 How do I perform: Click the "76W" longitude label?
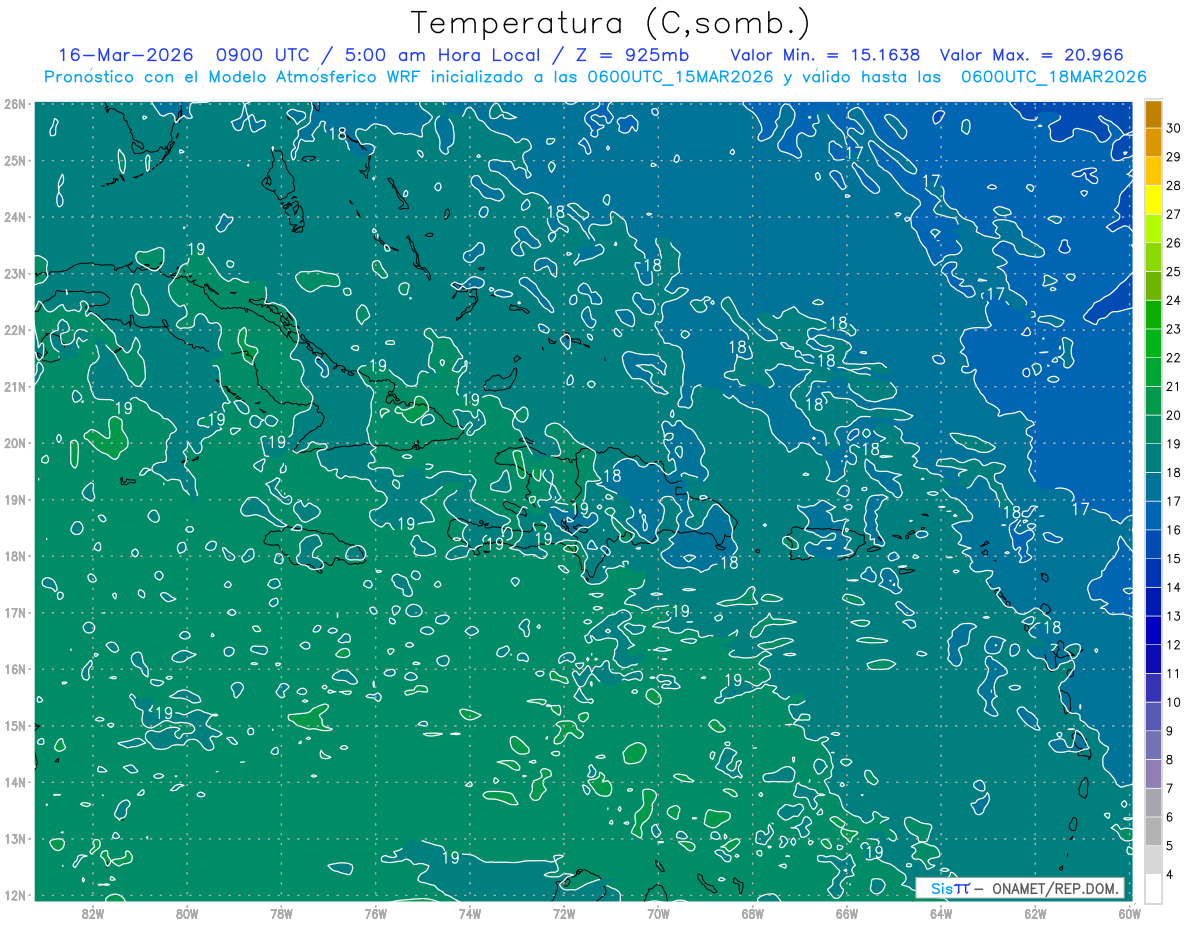tap(376, 913)
